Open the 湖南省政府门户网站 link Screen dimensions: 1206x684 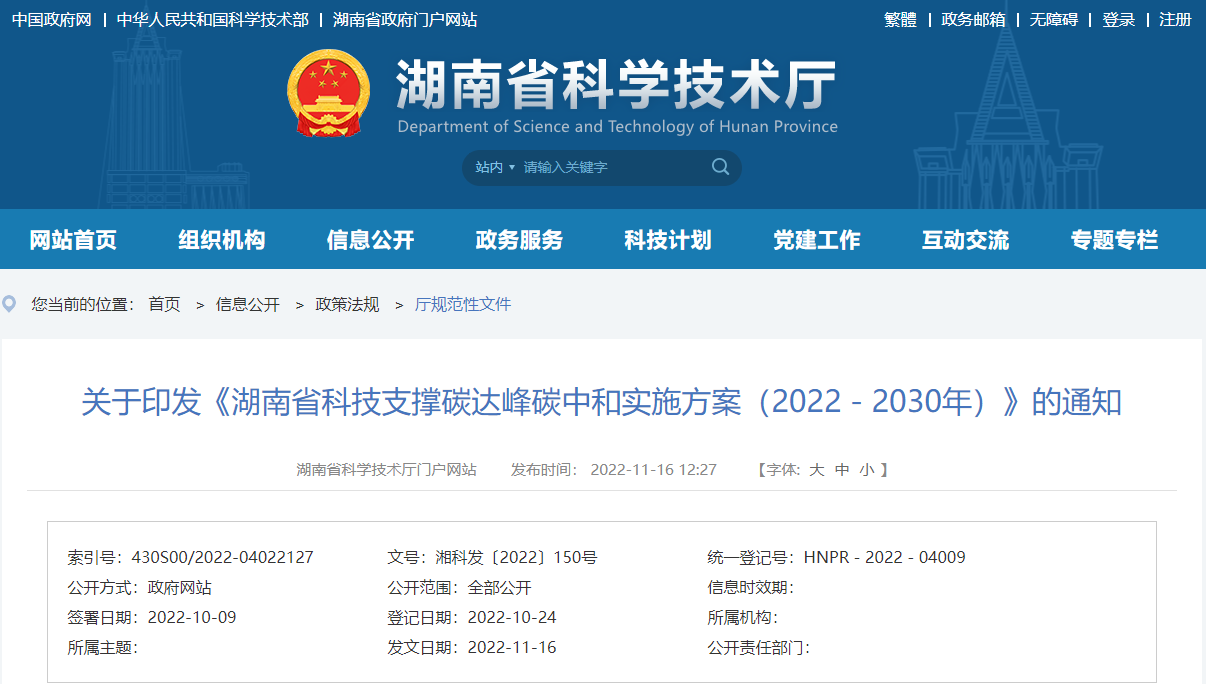pos(405,19)
